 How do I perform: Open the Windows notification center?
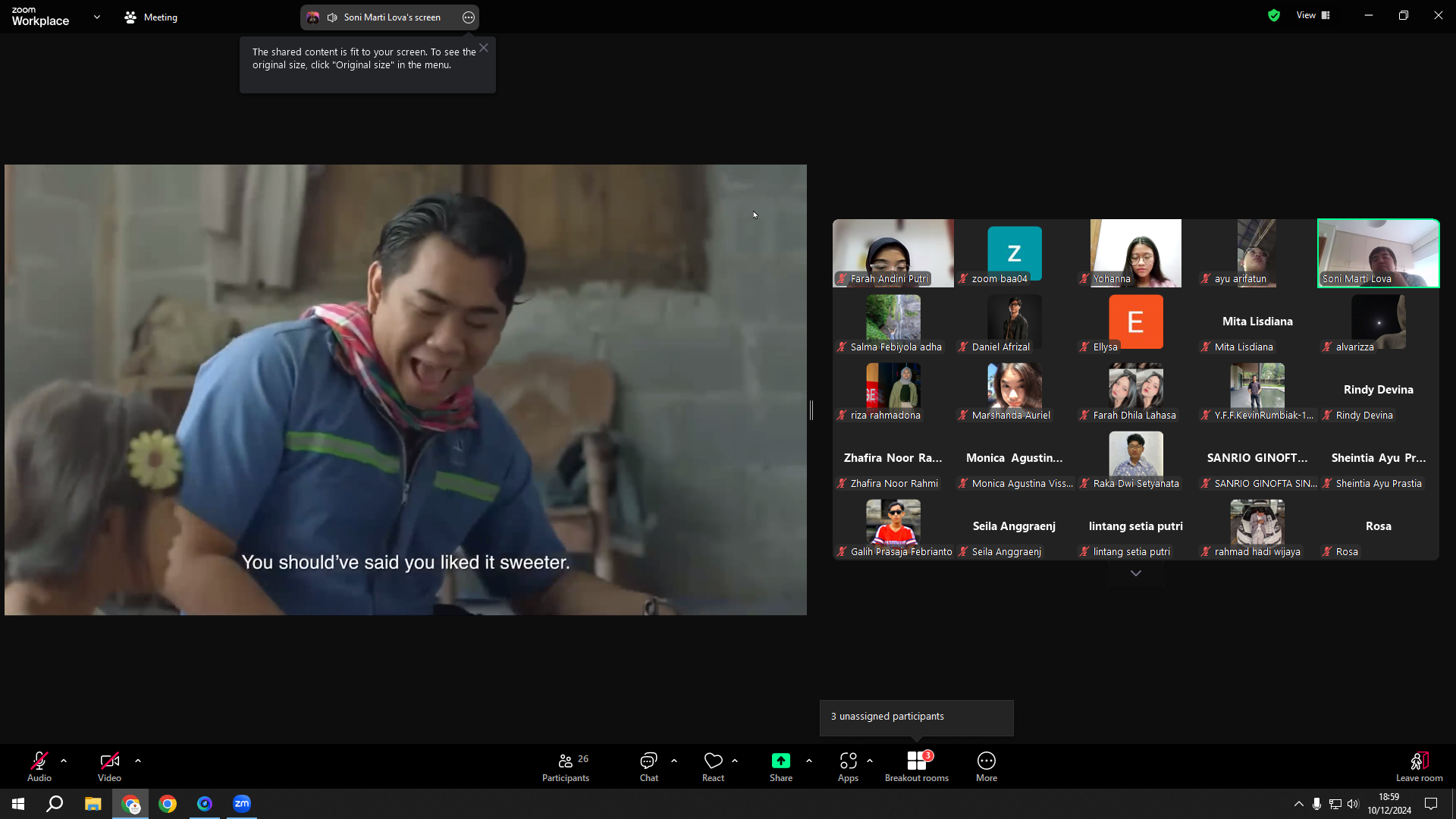tap(1431, 804)
